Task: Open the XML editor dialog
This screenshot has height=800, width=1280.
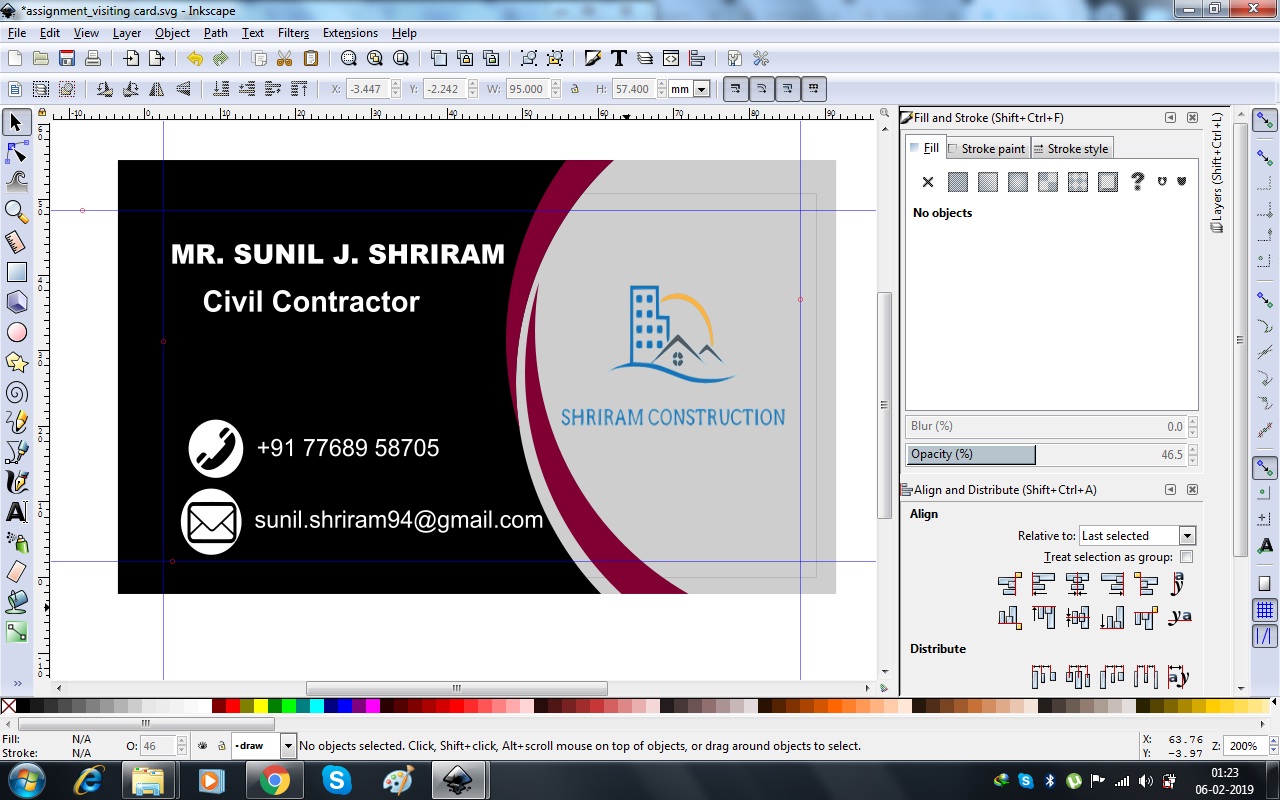Action: (671, 59)
